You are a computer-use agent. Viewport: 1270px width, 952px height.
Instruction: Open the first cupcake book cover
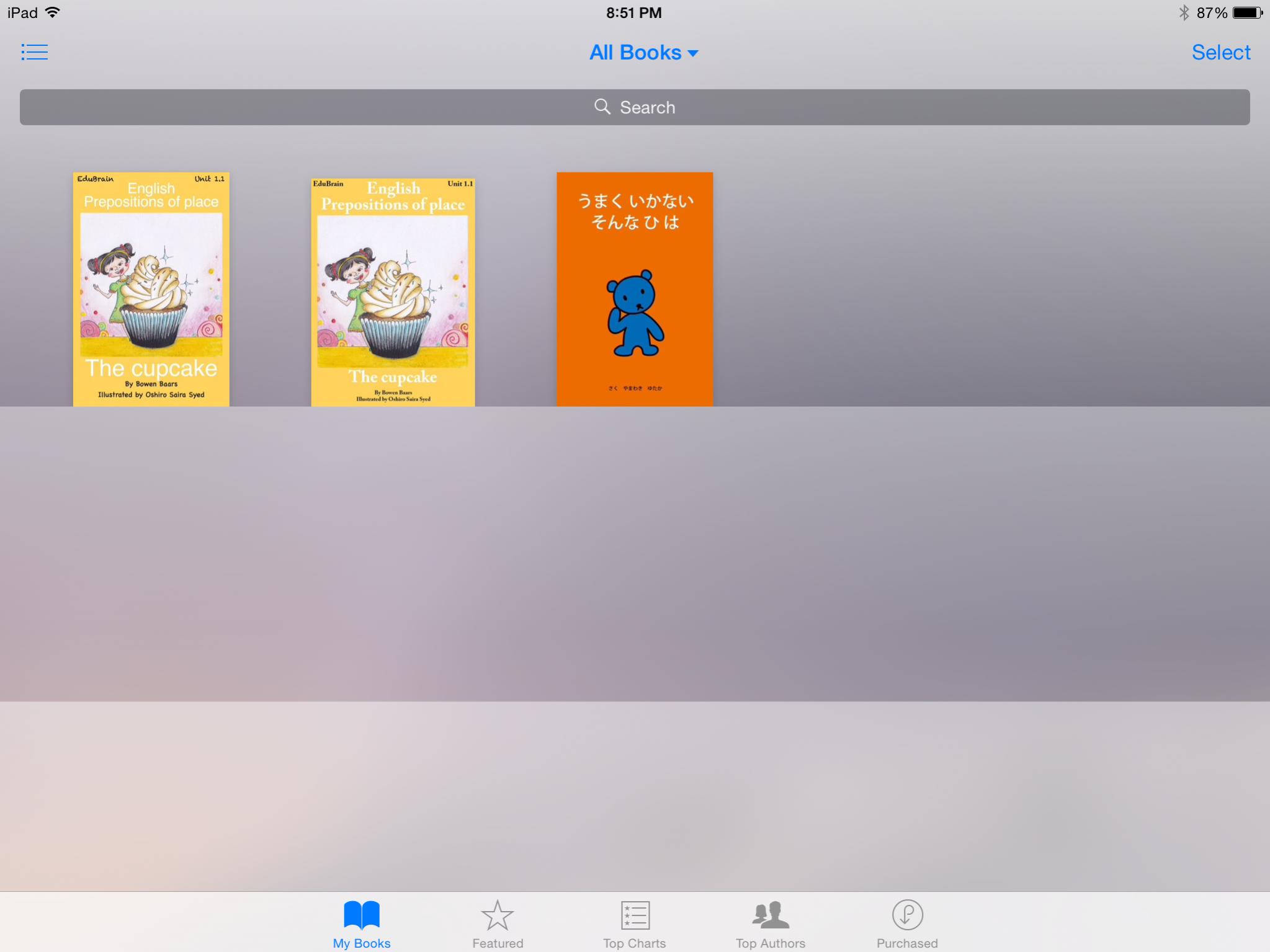[x=151, y=289]
